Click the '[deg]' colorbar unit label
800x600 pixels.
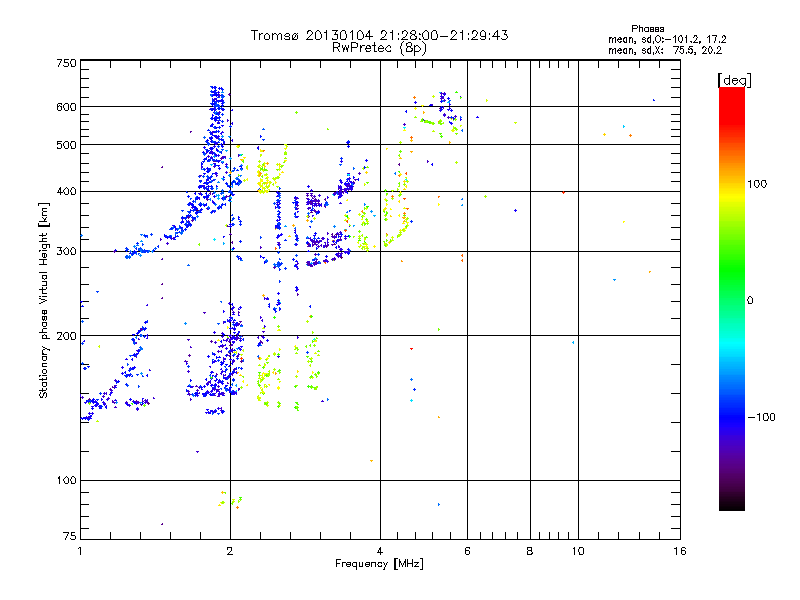point(734,80)
